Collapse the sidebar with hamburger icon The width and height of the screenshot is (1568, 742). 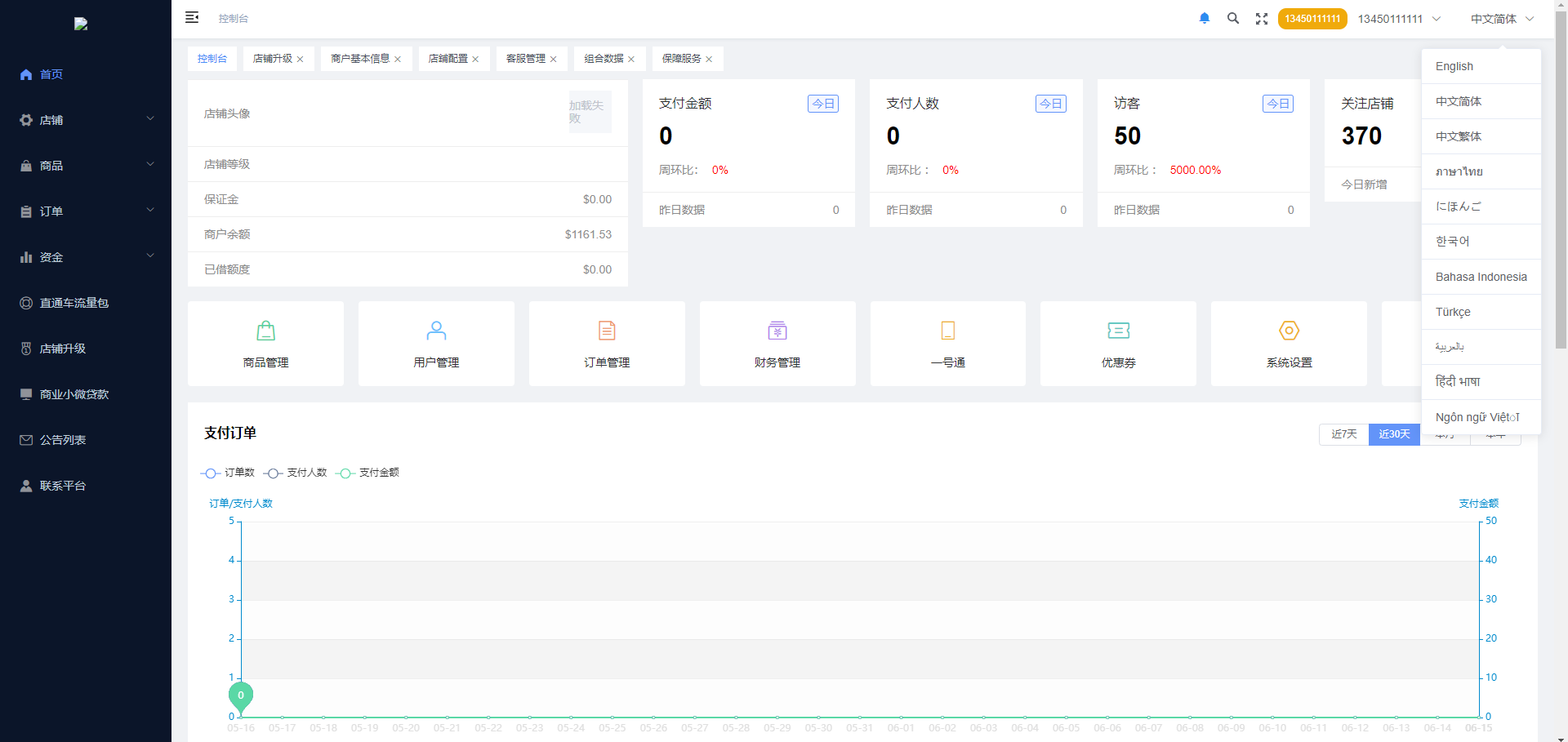pyautogui.click(x=192, y=17)
